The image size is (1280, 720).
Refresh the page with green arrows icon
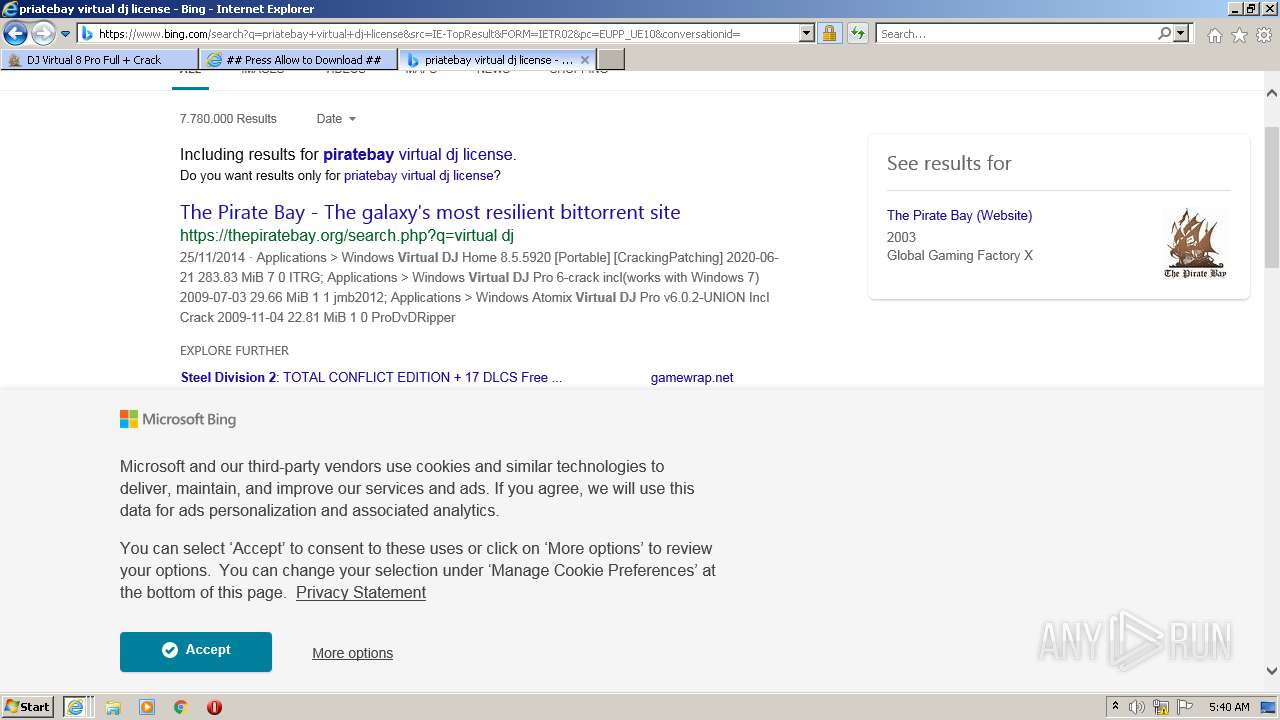point(858,34)
